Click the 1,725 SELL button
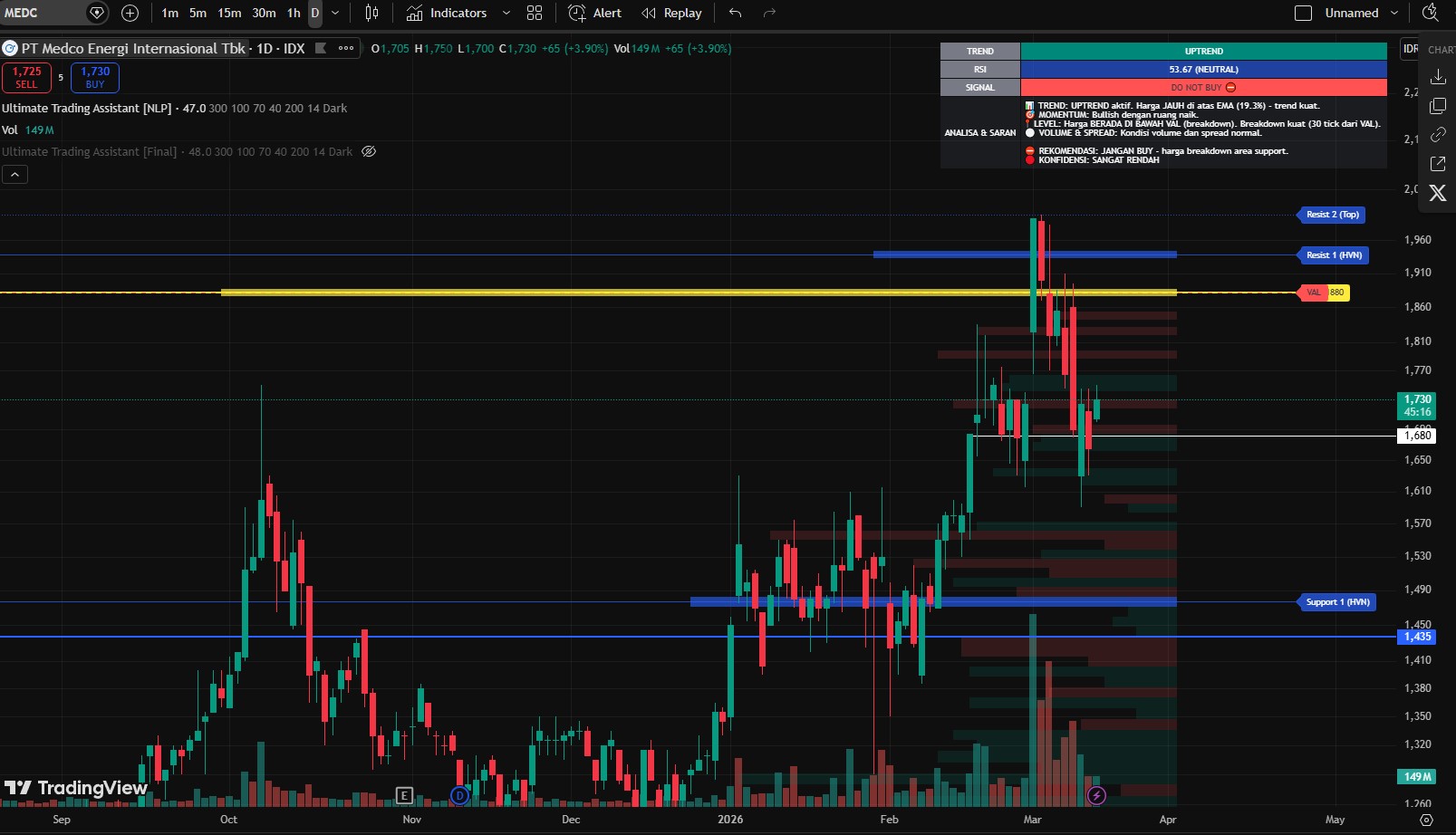The height and width of the screenshot is (835, 1456). 26,77
